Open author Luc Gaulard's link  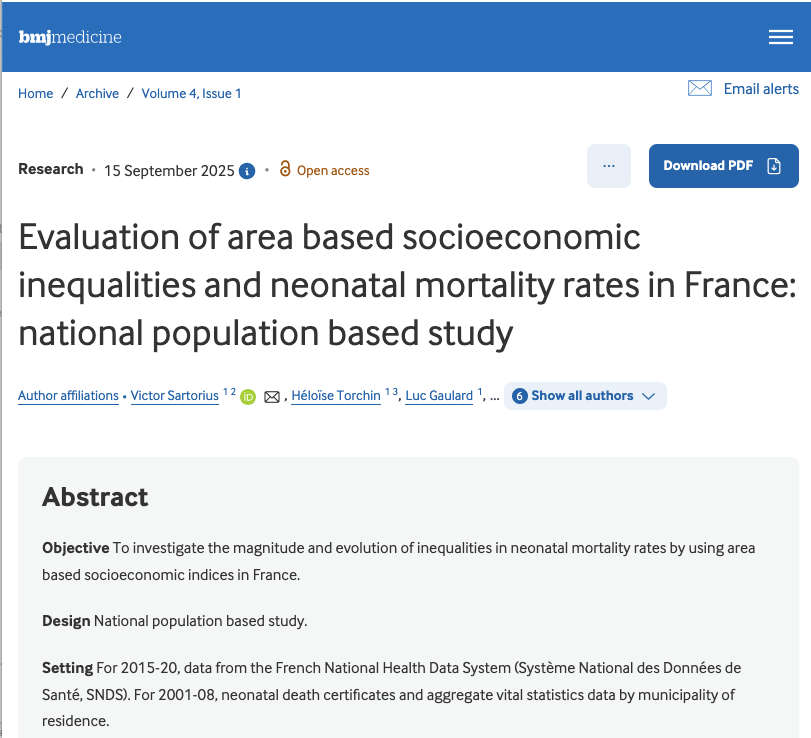(439, 396)
